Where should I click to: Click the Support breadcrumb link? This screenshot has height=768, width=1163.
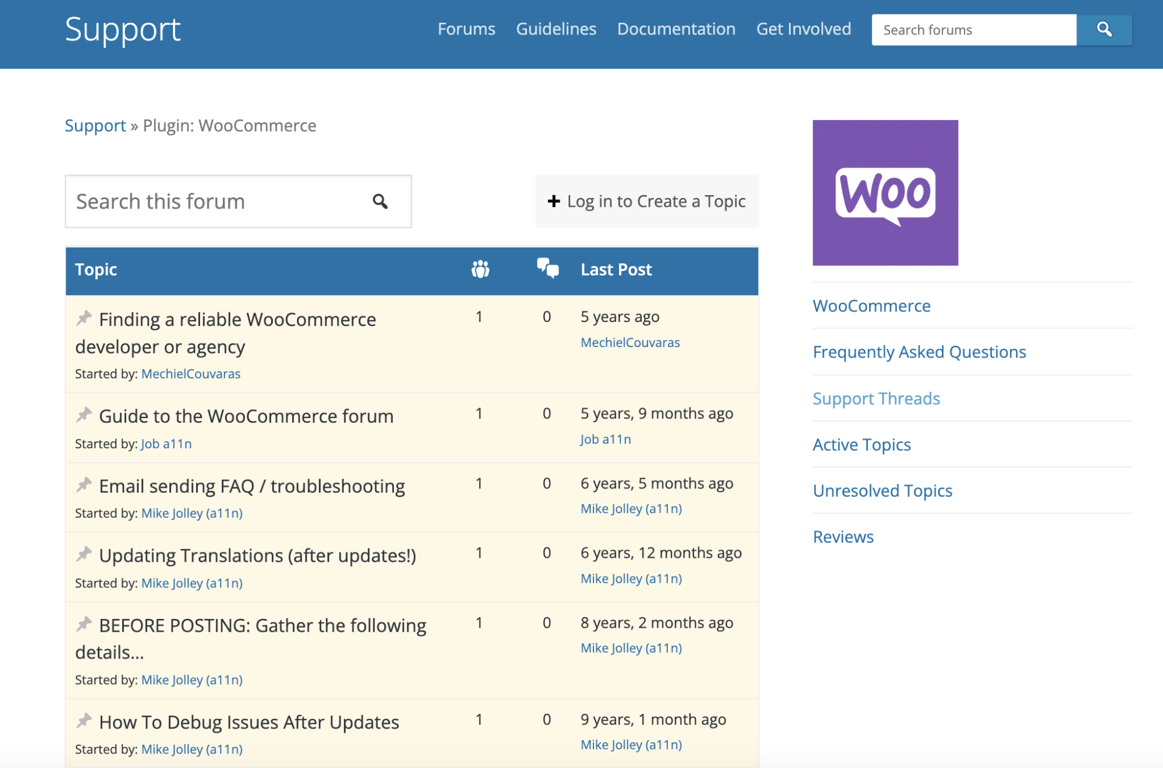pos(95,125)
